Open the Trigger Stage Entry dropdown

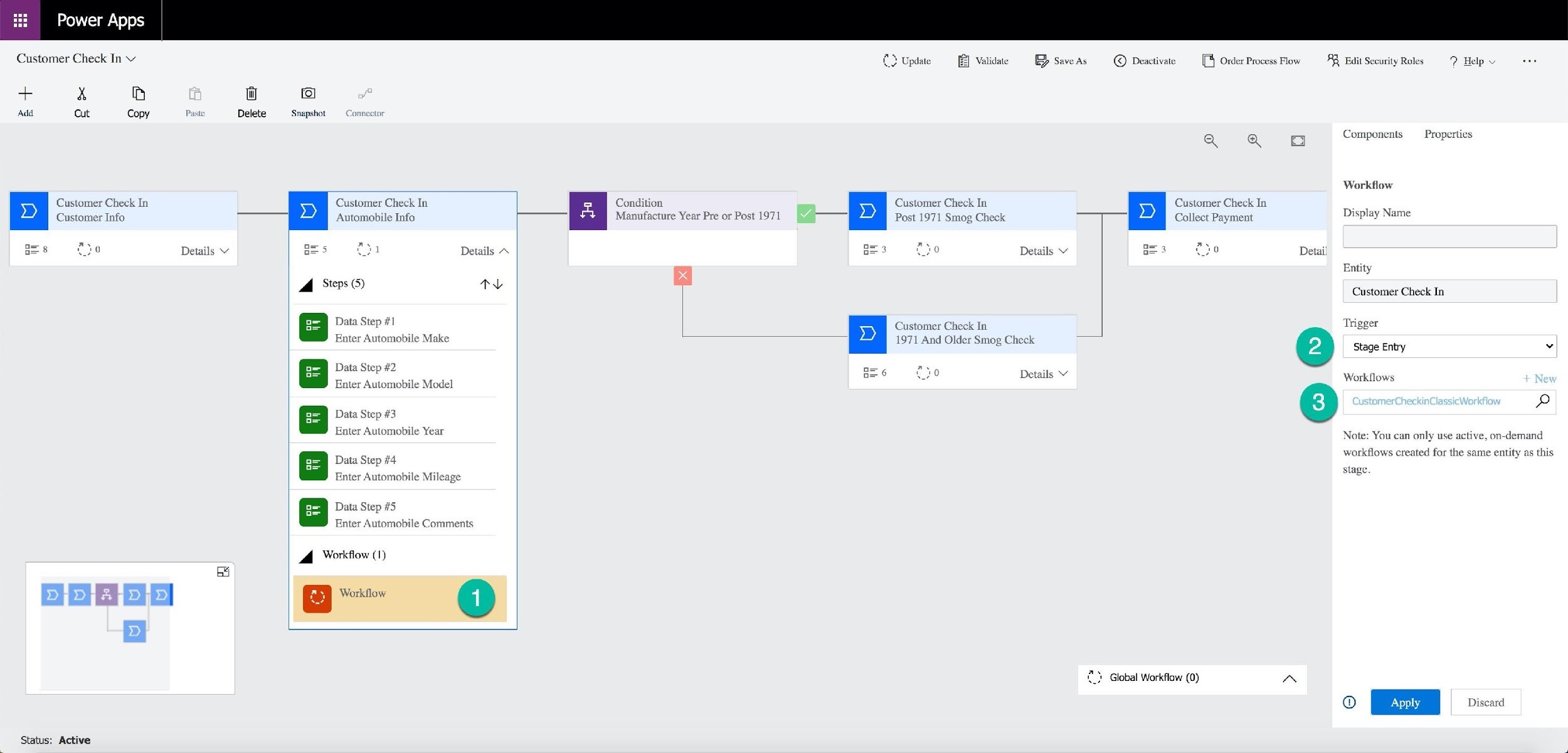click(1449, 347)
